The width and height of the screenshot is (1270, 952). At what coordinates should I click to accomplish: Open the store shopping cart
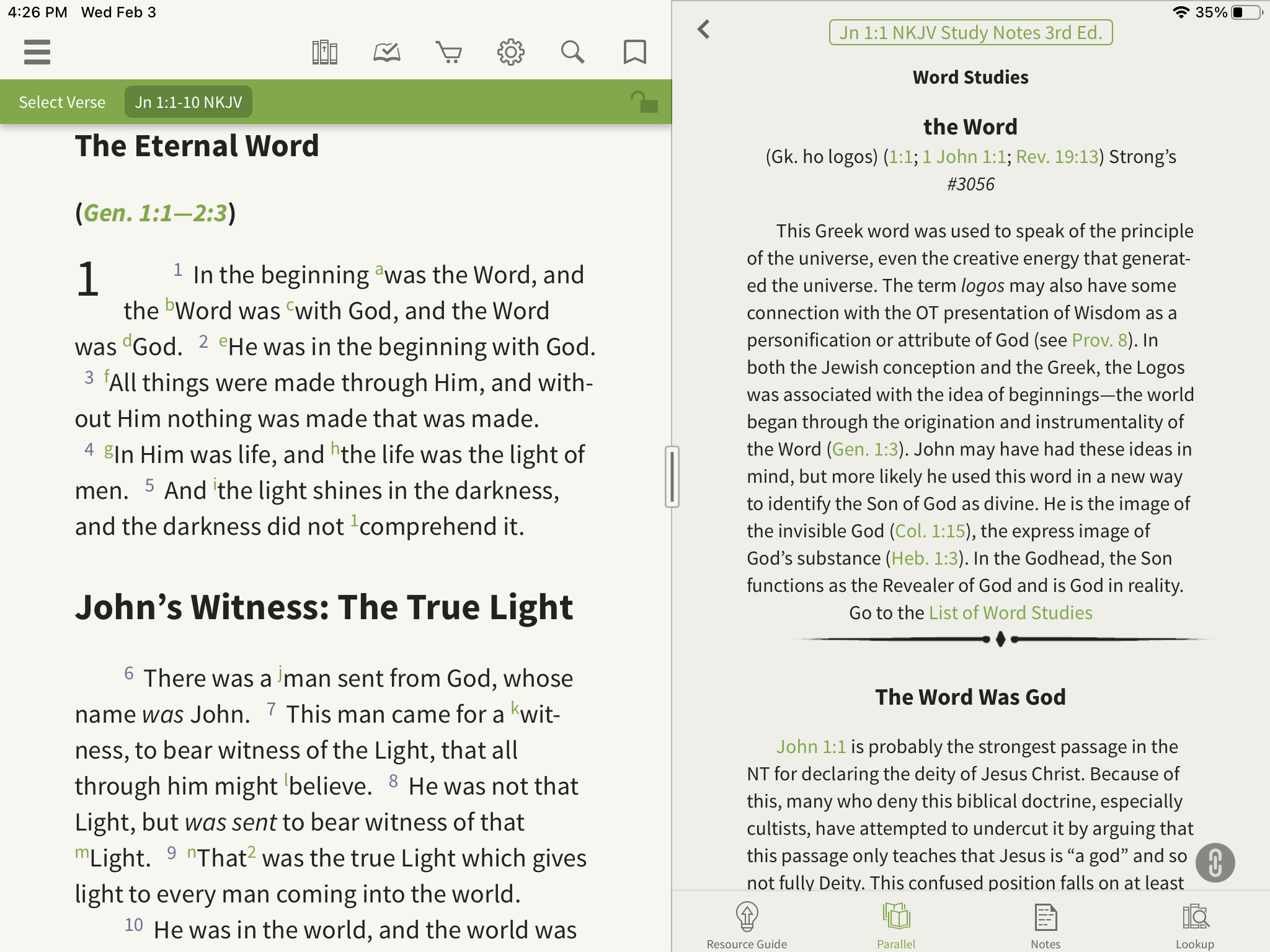click(448, 52)
